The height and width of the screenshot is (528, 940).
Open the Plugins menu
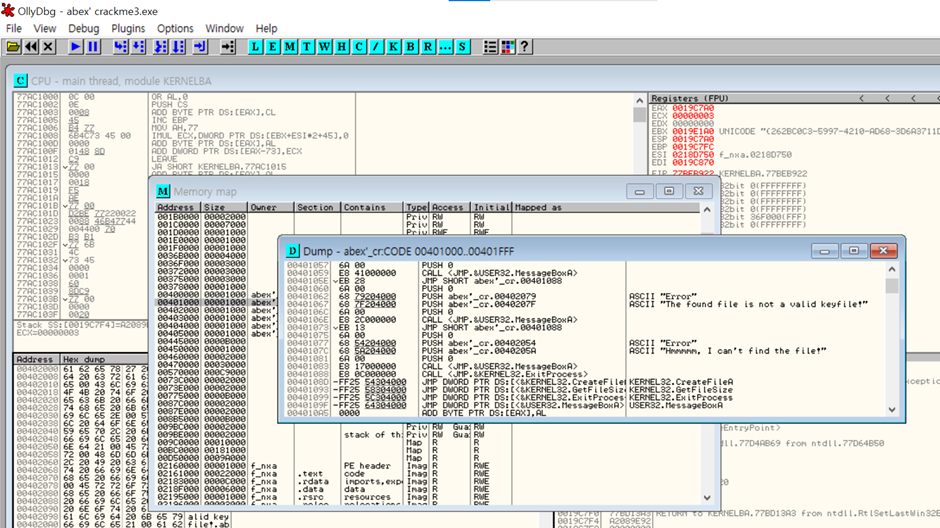click(x=128, y=28)
